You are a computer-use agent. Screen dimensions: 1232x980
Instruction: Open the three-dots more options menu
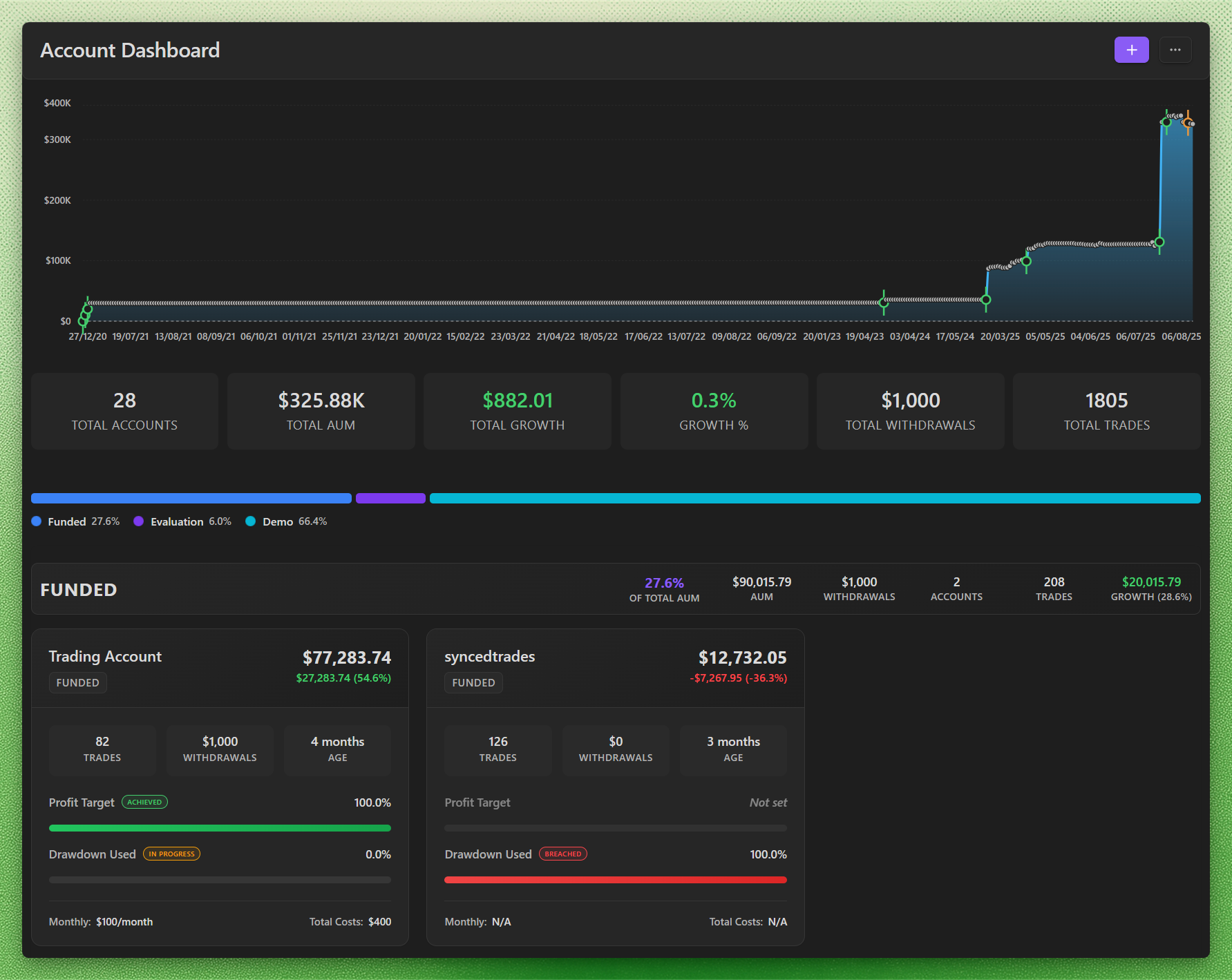coord(1175,50)
